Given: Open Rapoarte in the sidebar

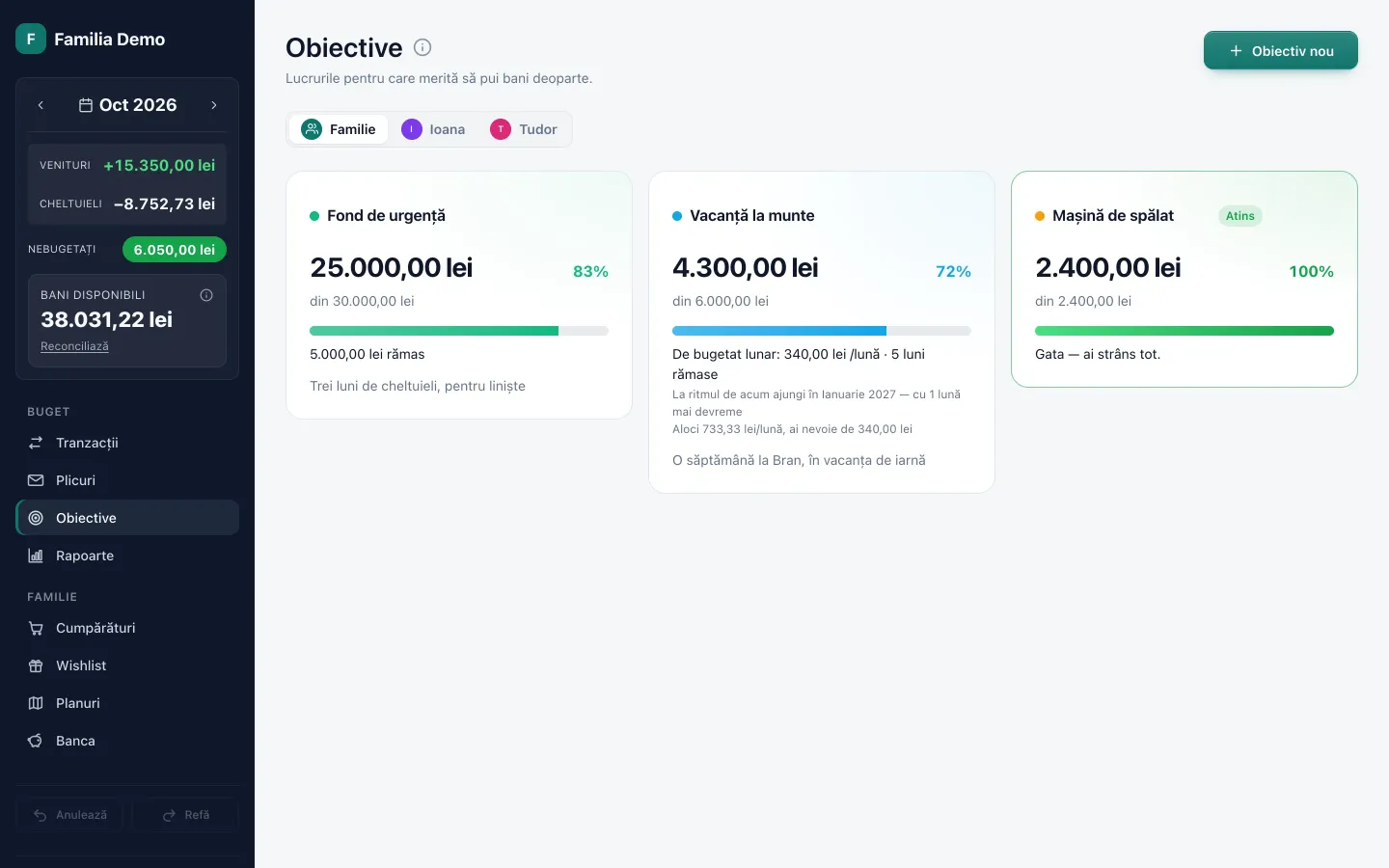Looking at the screenshot, I should 127,556.
